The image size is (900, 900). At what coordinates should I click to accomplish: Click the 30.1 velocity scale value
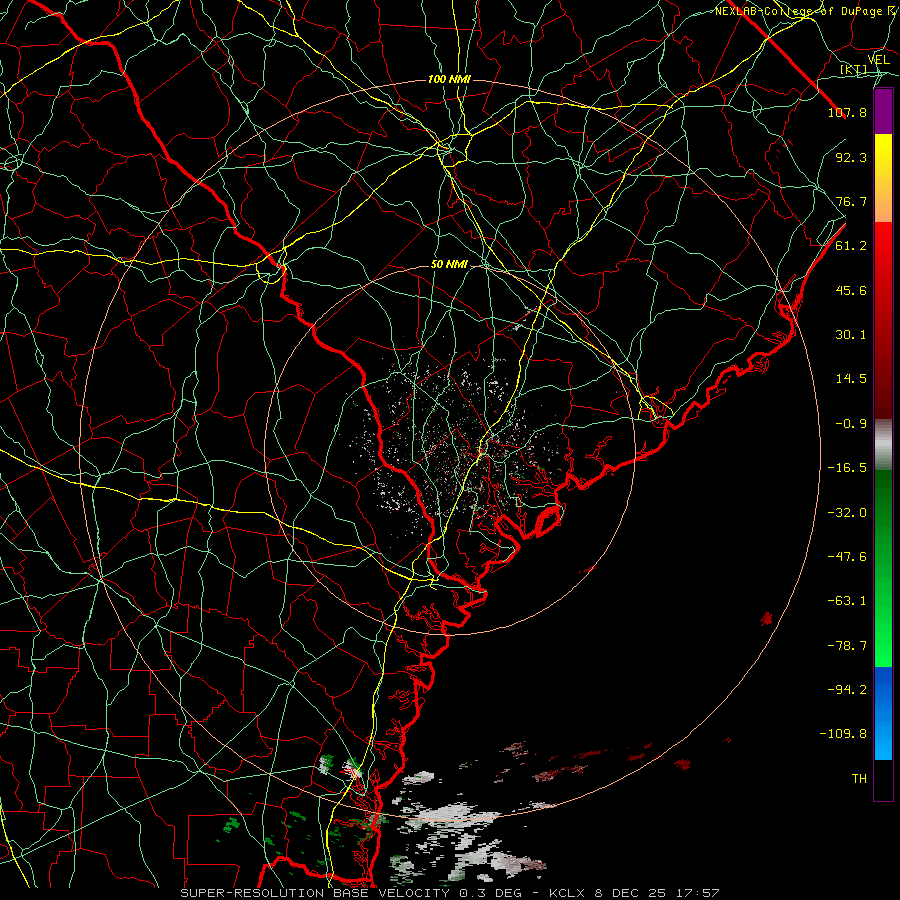point(851,335)
